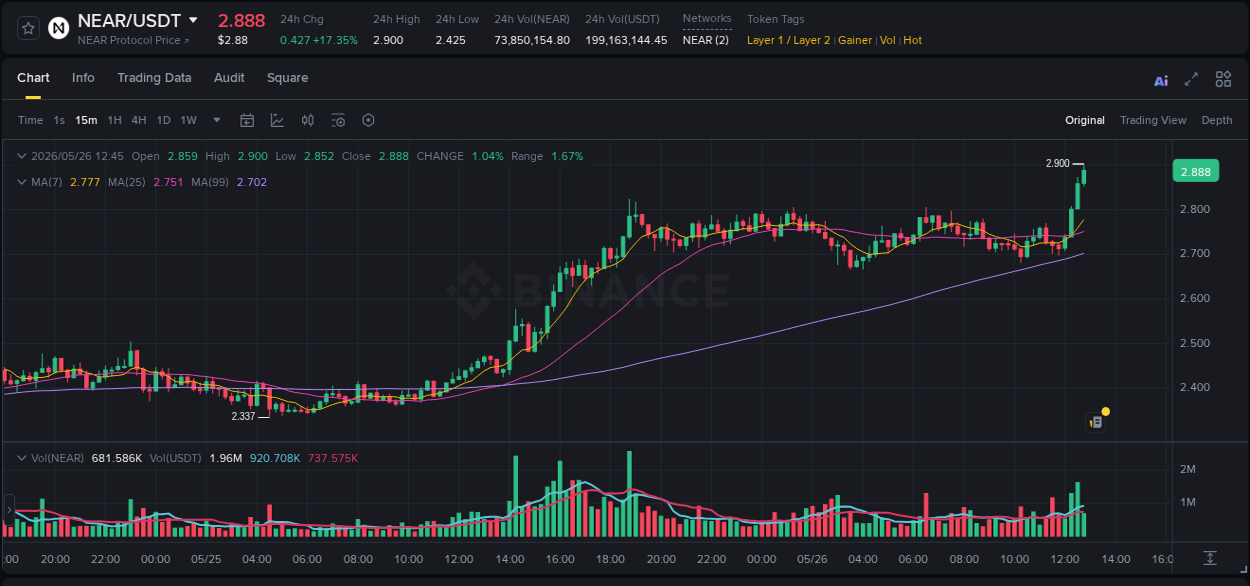Switch to the Chart tab

pyautogui.click(x=33, y=78)
